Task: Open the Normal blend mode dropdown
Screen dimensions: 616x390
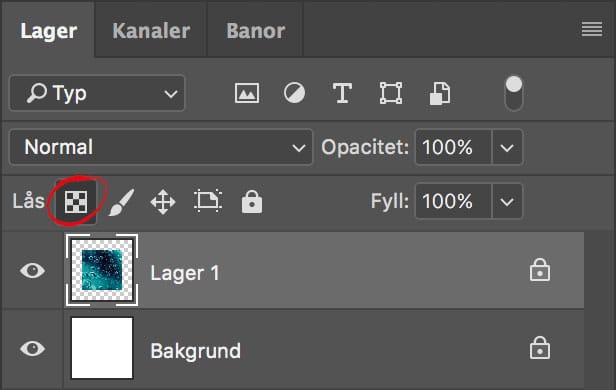Action: pos(161,147)
